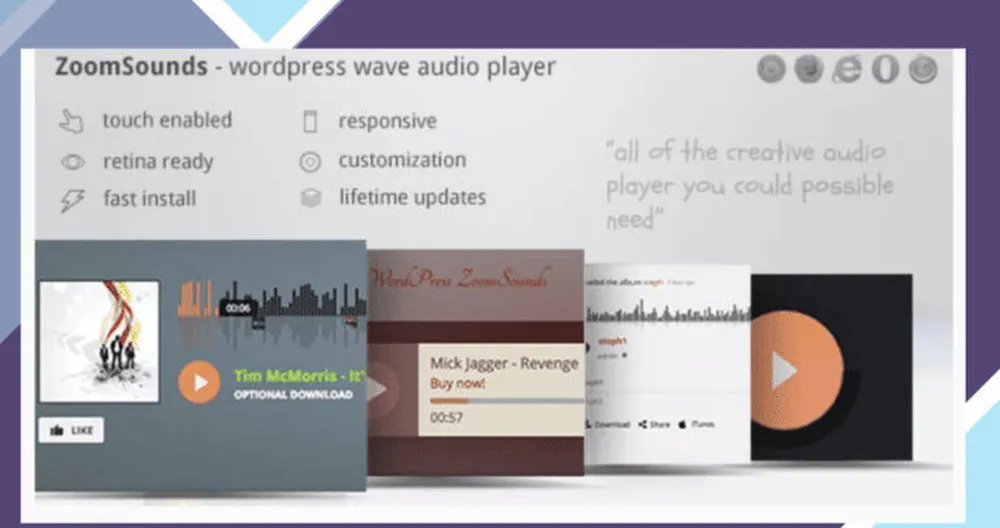Click the Internet Explorer icon

(847, 69)
